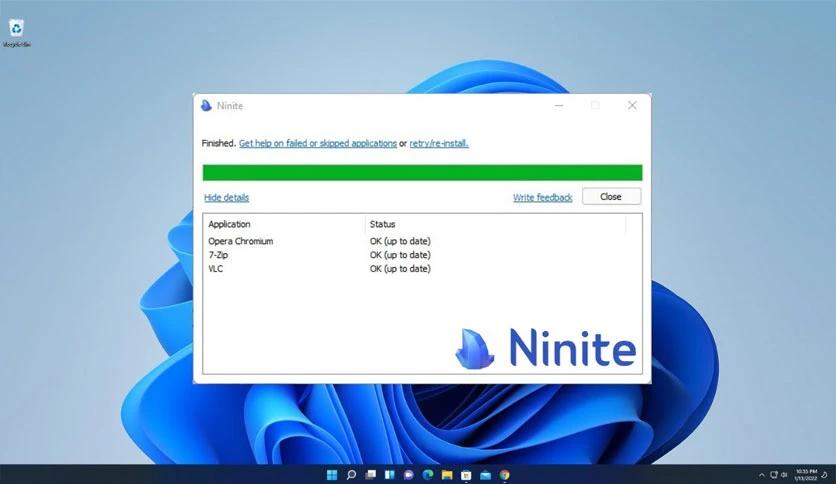Screen dimensions: 836x484
Task: Open Google Chrome from the taskbar
Action: (x=504, y=474)
